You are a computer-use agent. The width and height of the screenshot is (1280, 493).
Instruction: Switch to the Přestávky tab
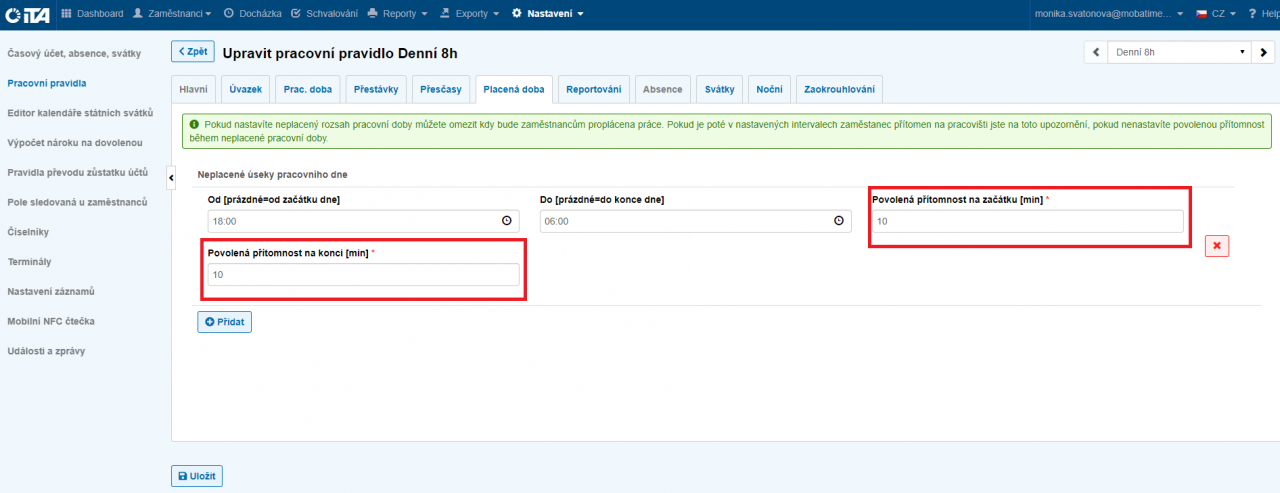click(376, 89)
